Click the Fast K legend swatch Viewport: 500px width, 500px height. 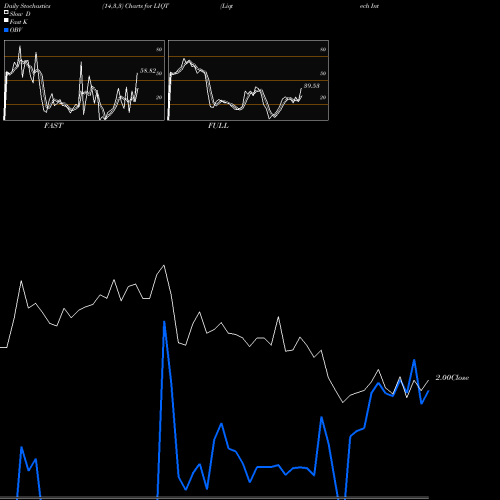(x=6, y=20)
